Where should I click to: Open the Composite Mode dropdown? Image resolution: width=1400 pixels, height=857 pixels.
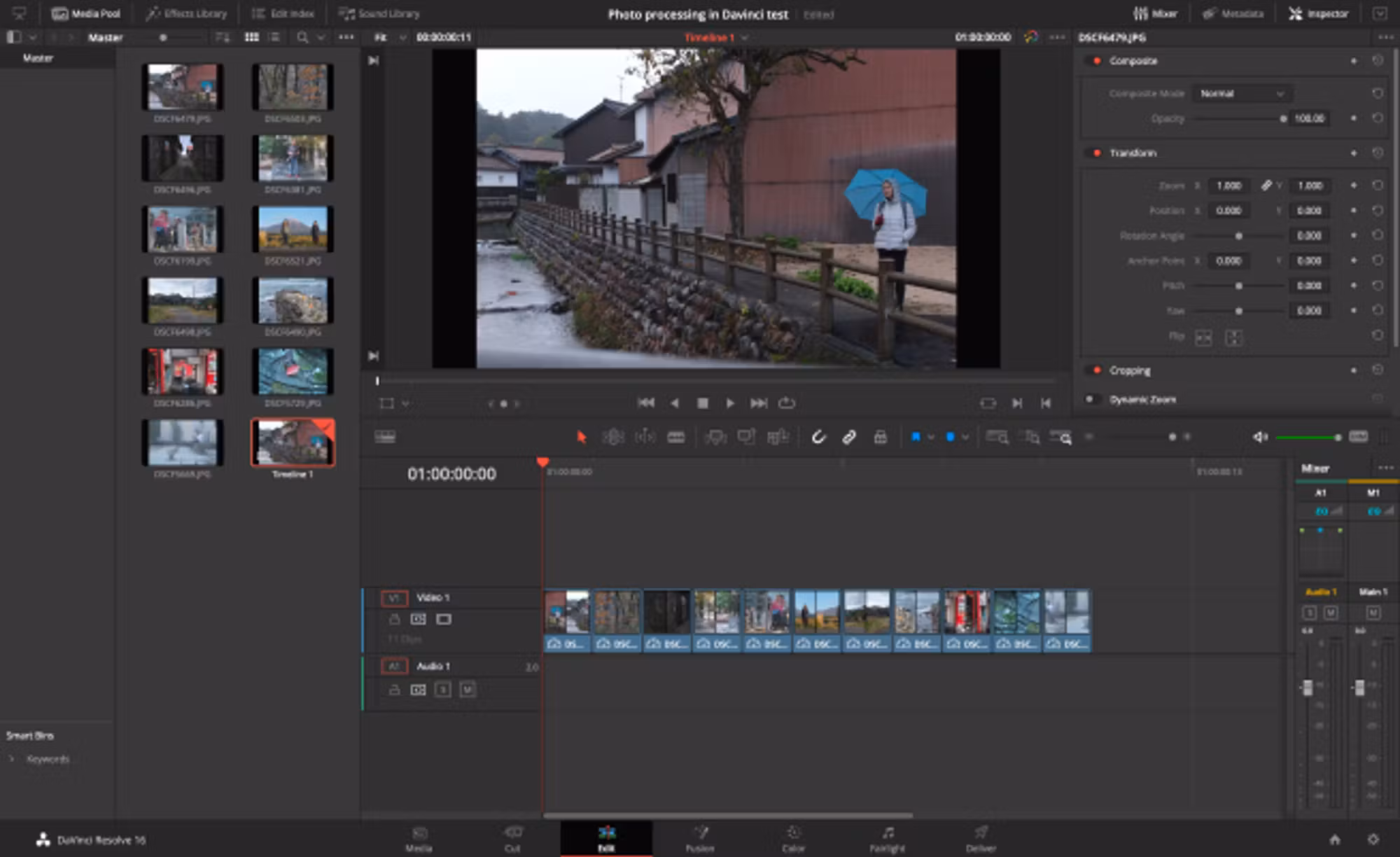[1242, 93]
